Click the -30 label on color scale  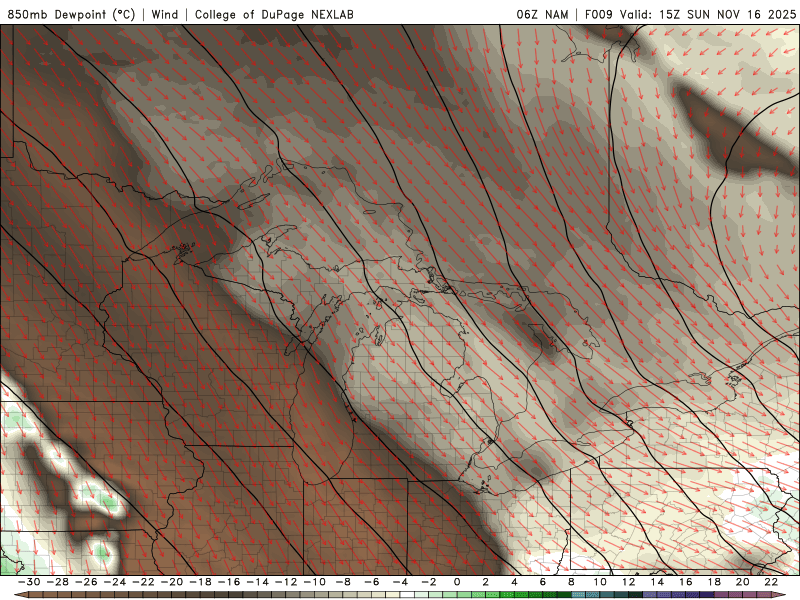click(x=29, y=582)
